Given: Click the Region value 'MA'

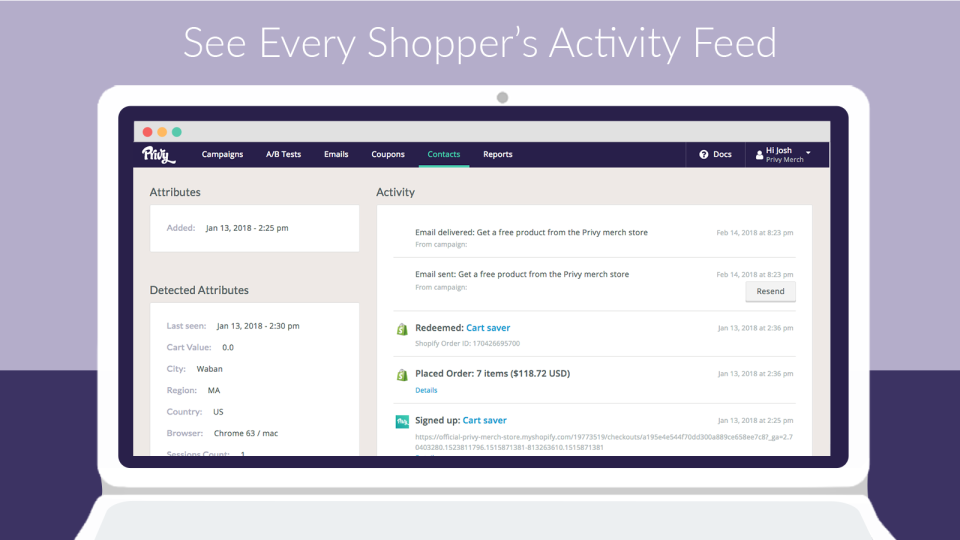Looking at the screenshot, I should (214, 390).
